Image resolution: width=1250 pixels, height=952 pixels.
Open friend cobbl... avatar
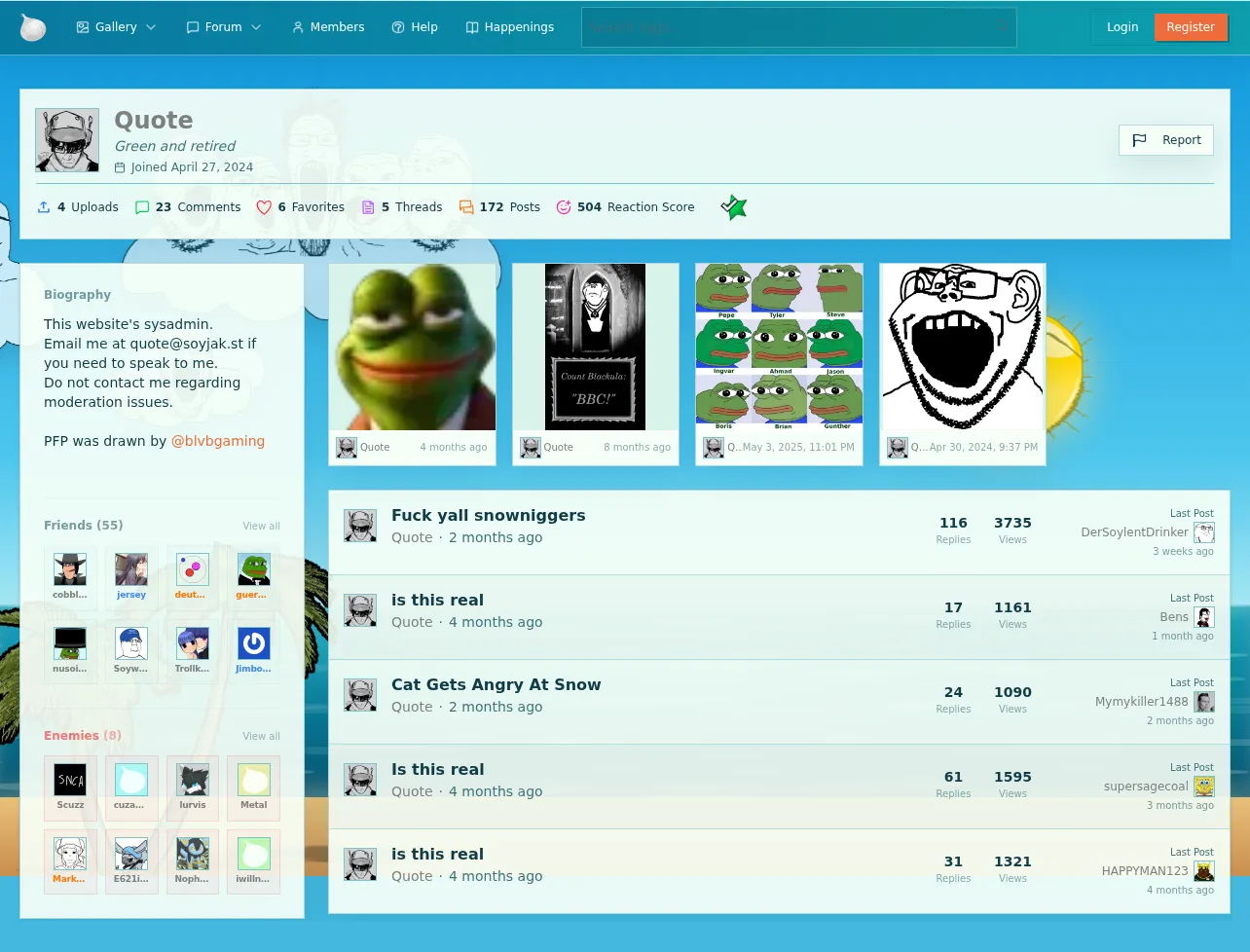(x=70, y=569)
